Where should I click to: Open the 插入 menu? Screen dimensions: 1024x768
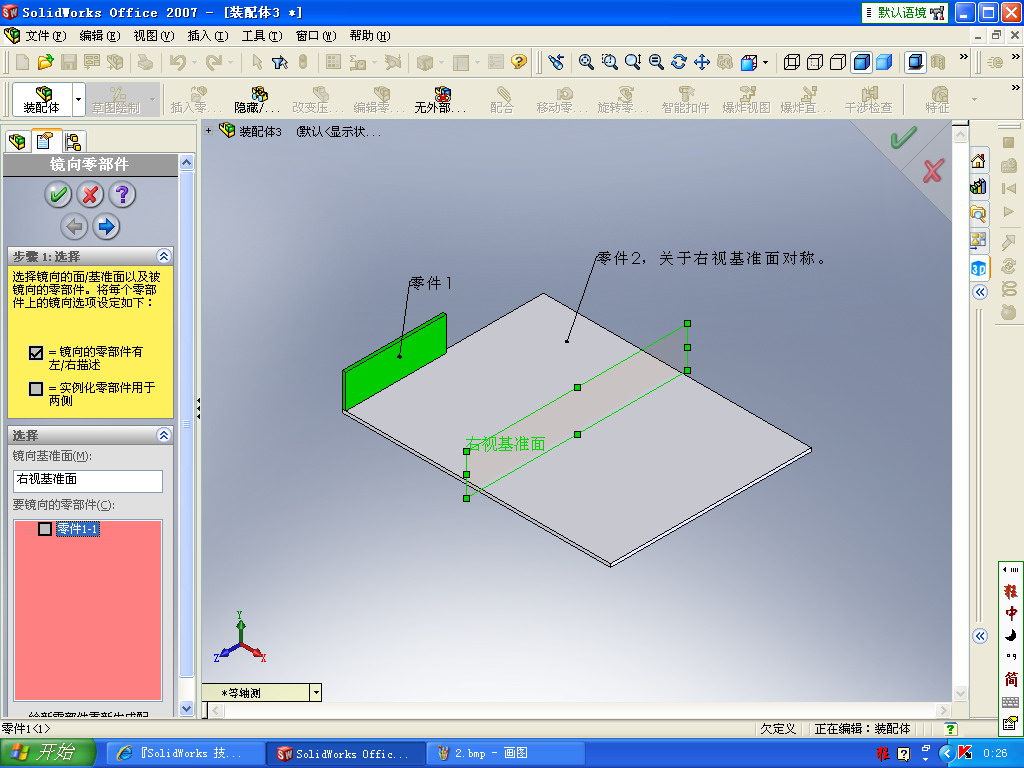[208, 36]
